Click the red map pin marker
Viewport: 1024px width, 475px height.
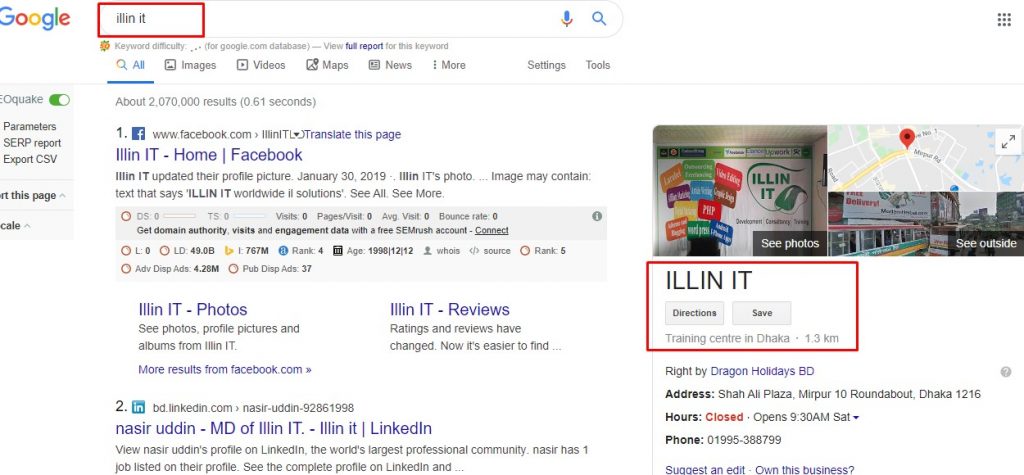point(908,139)
